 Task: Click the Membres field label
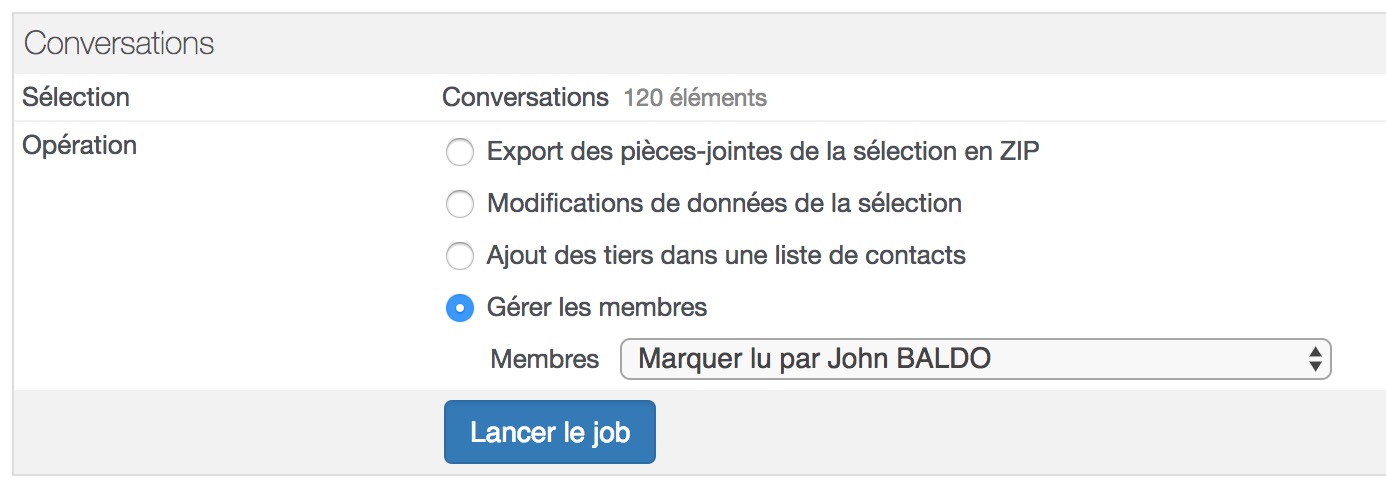click(545, 359)
